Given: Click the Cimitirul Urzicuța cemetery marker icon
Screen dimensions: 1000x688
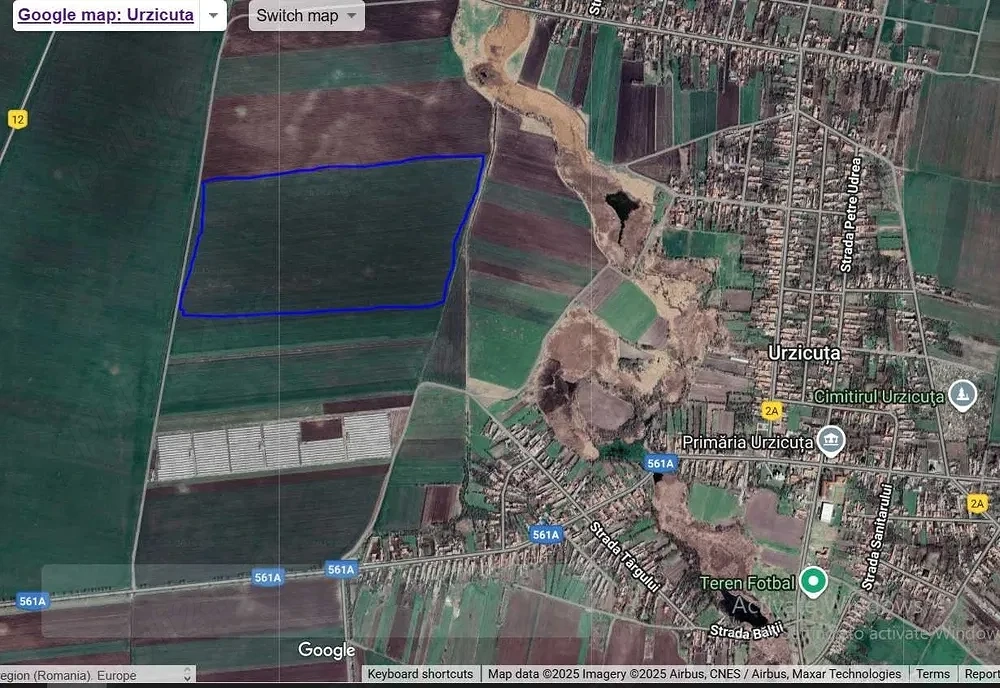Looking at the screenshot, I should coord(962,395).
